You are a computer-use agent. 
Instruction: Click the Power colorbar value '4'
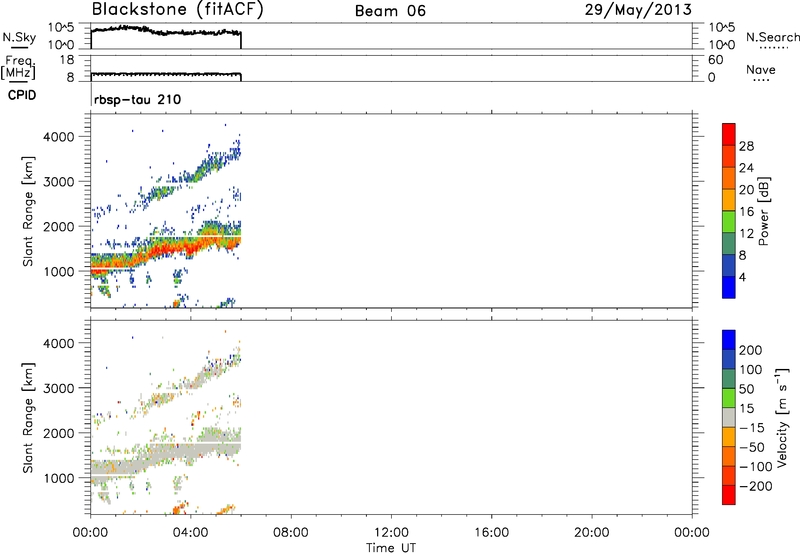pyautogui.click(x=742, y=277)
